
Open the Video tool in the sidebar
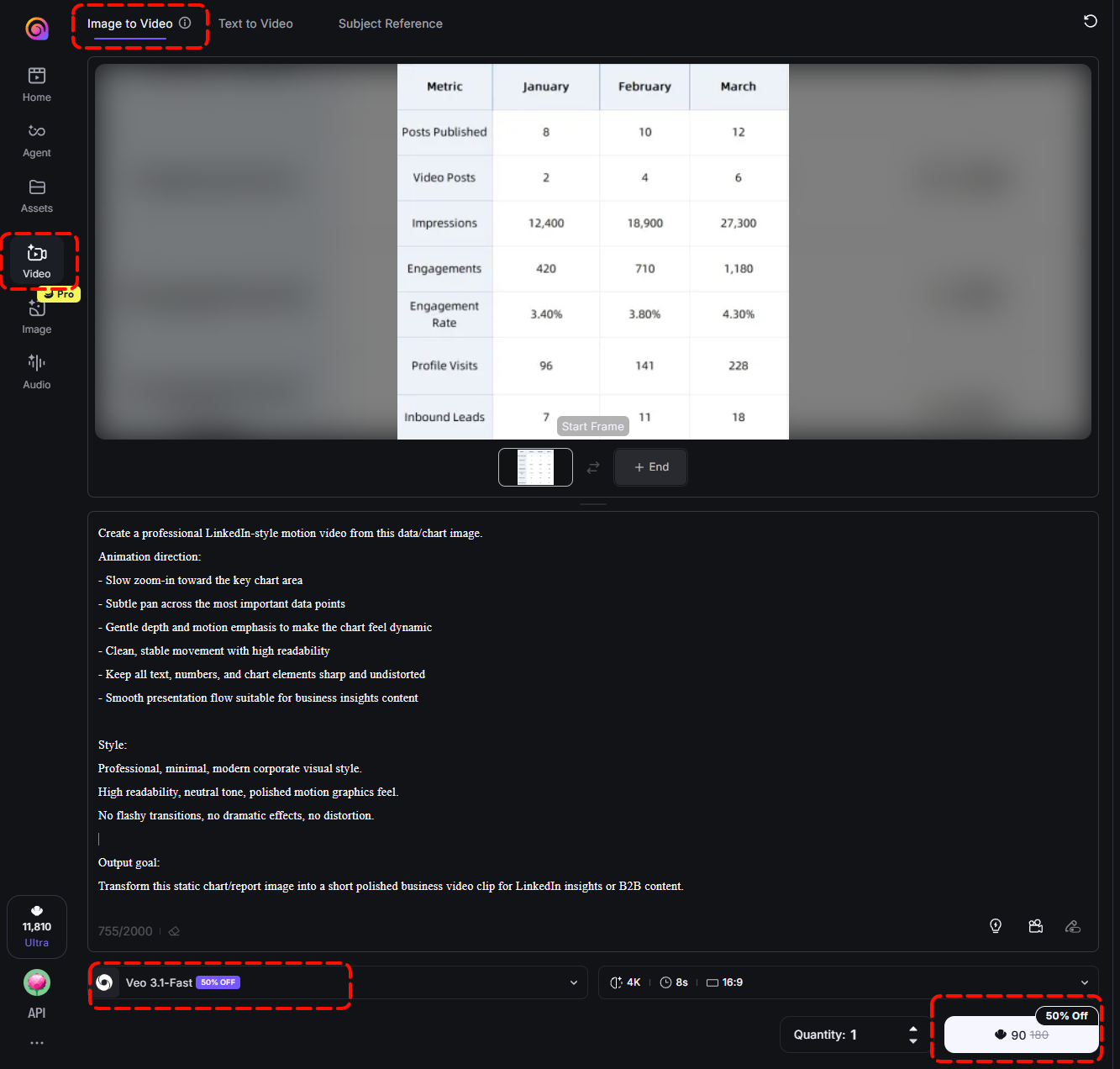pos(36,261)
